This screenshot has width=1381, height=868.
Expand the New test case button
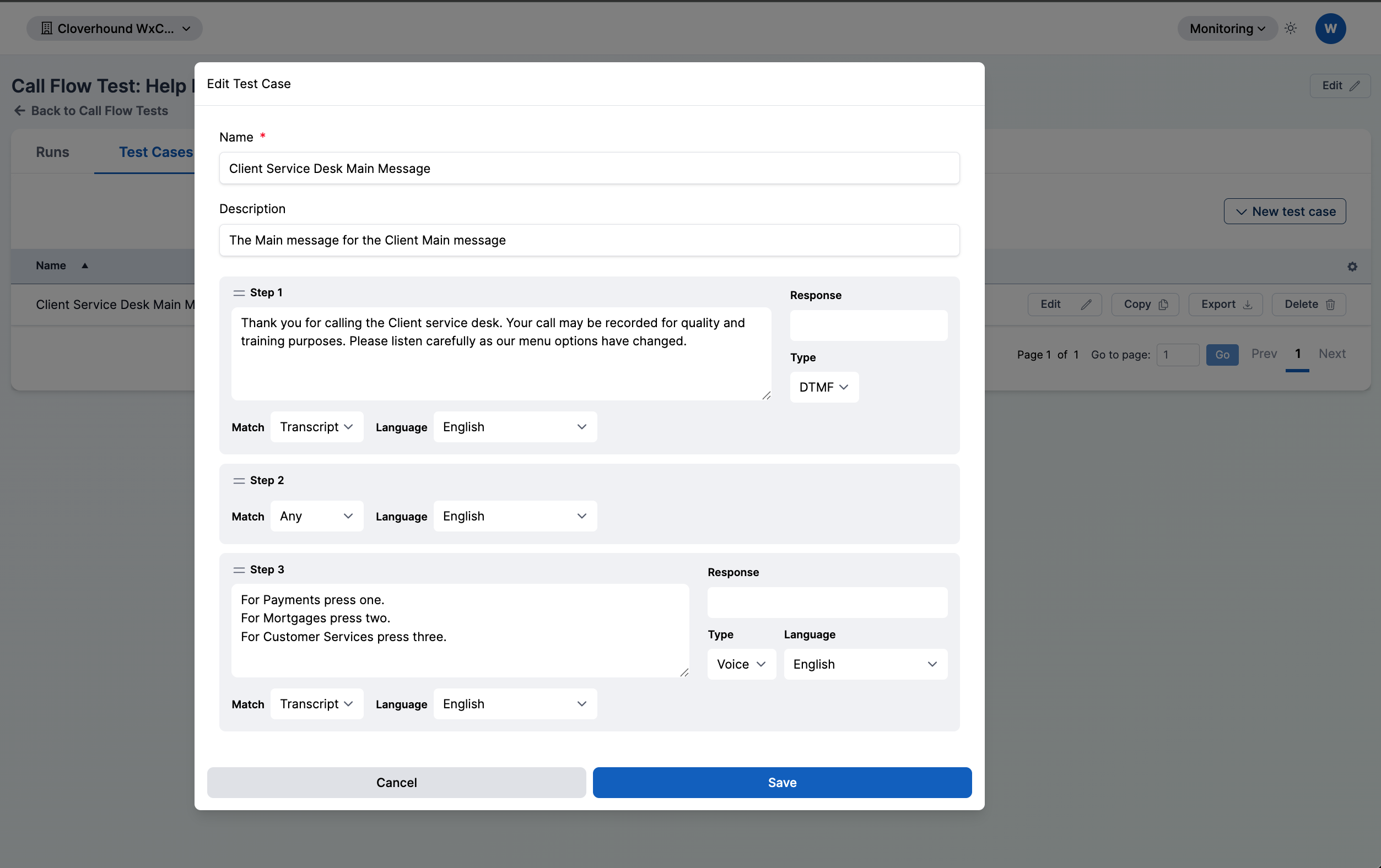tap(1284, 211)
